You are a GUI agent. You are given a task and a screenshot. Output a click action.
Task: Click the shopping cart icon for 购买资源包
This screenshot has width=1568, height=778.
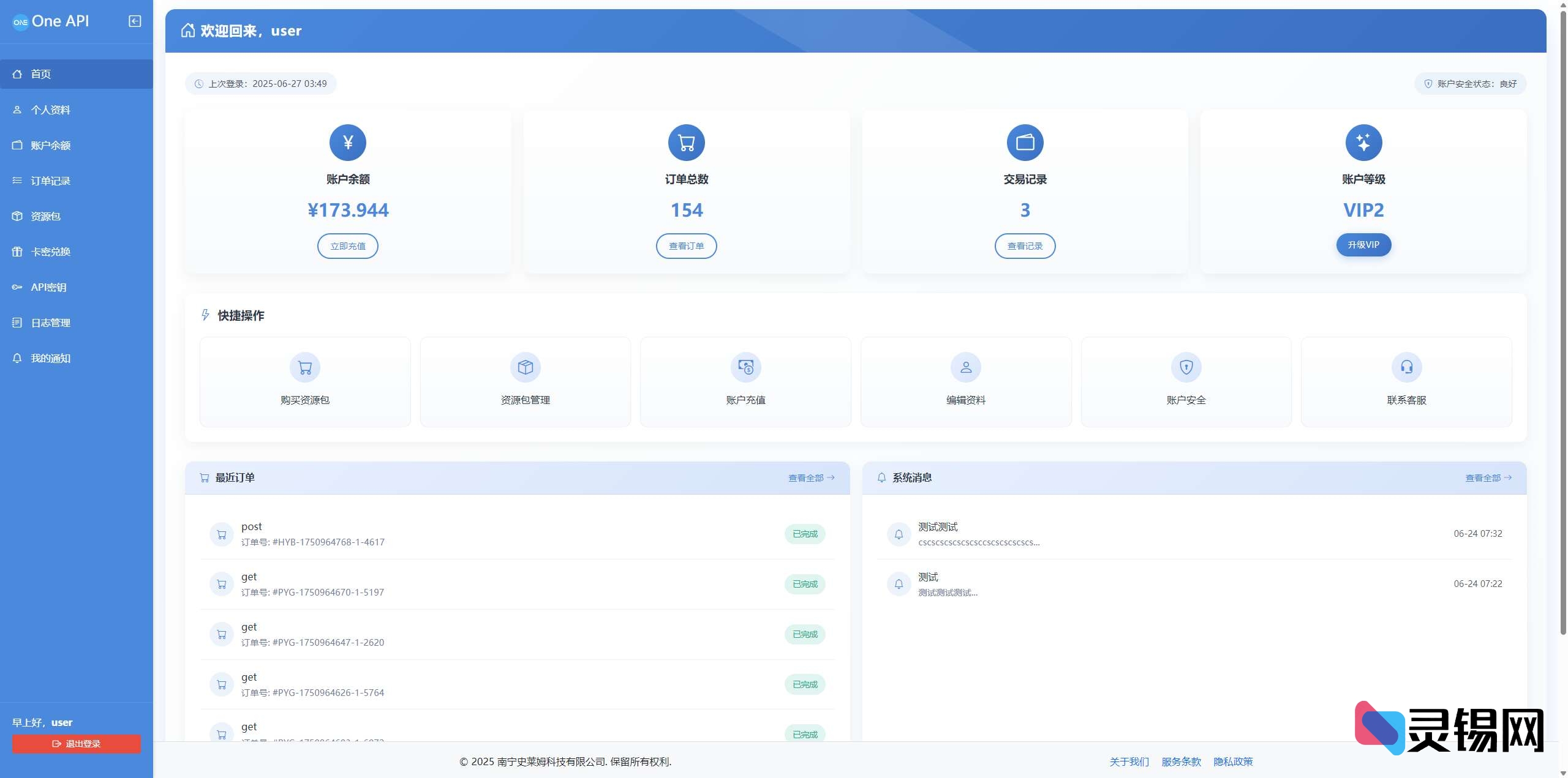305,367
